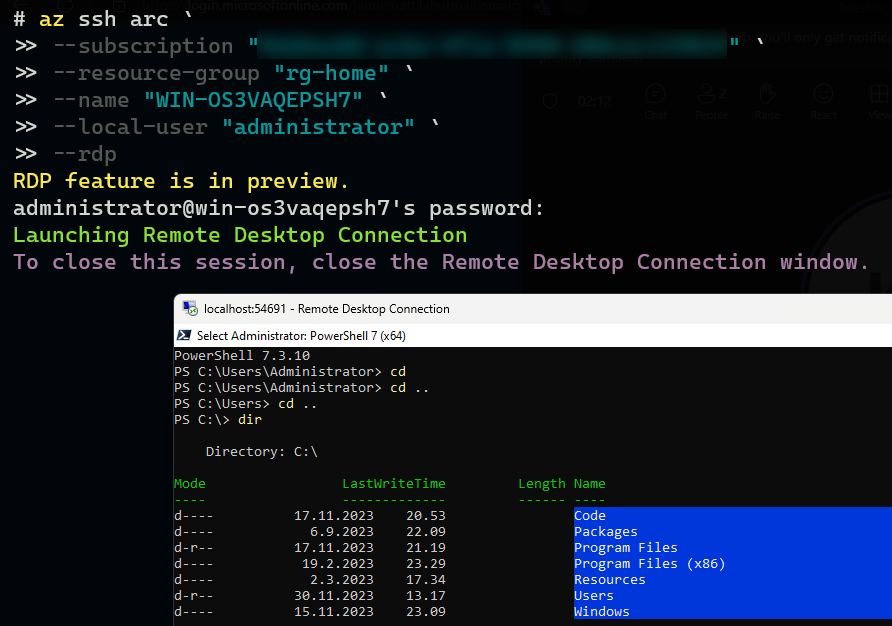The width and height of the screenshot is (892, 626).
Task: Click the --name parameter in the terminal
Action: coord(91,100)
